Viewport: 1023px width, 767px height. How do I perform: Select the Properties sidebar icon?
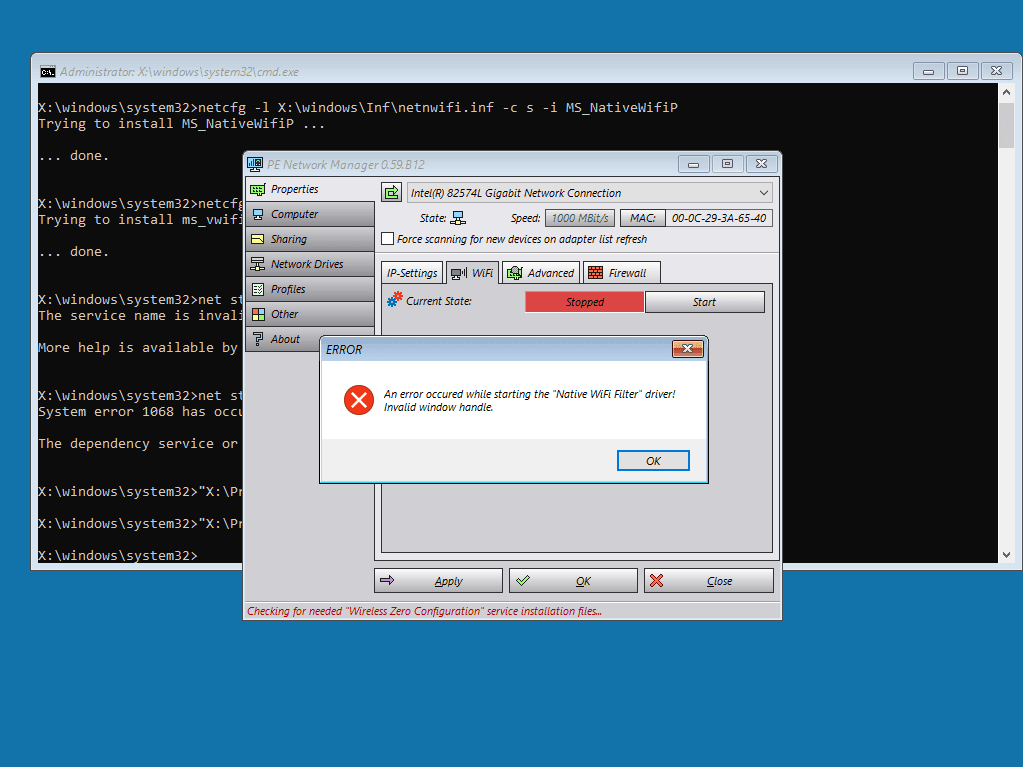[258, 188]
